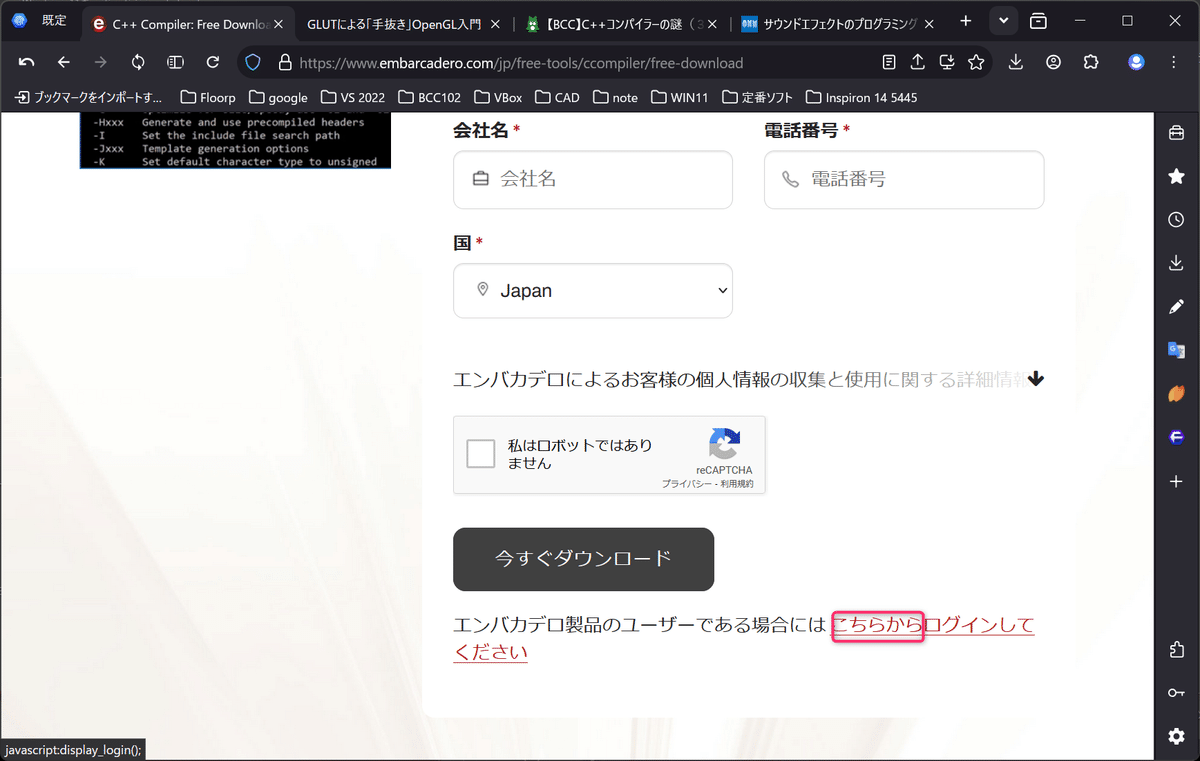Open a new tab with plus button
The height and width of the screenshot is (761, 1200).
click(x=965, y=21)
